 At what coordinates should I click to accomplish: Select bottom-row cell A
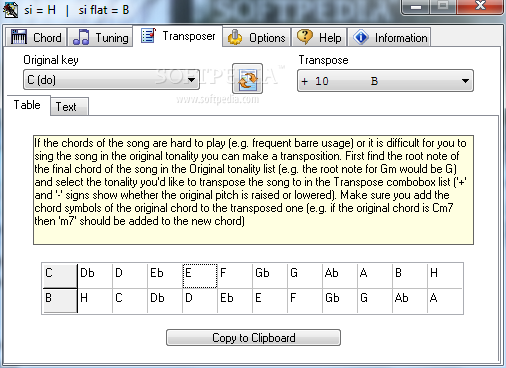pos(446,301)
